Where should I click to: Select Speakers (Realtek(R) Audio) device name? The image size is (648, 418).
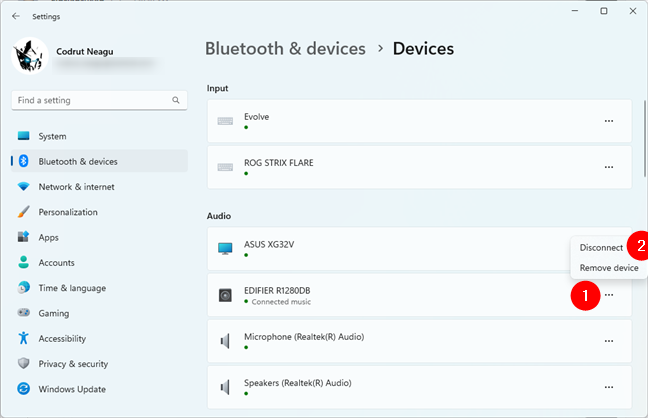[298, 383]
